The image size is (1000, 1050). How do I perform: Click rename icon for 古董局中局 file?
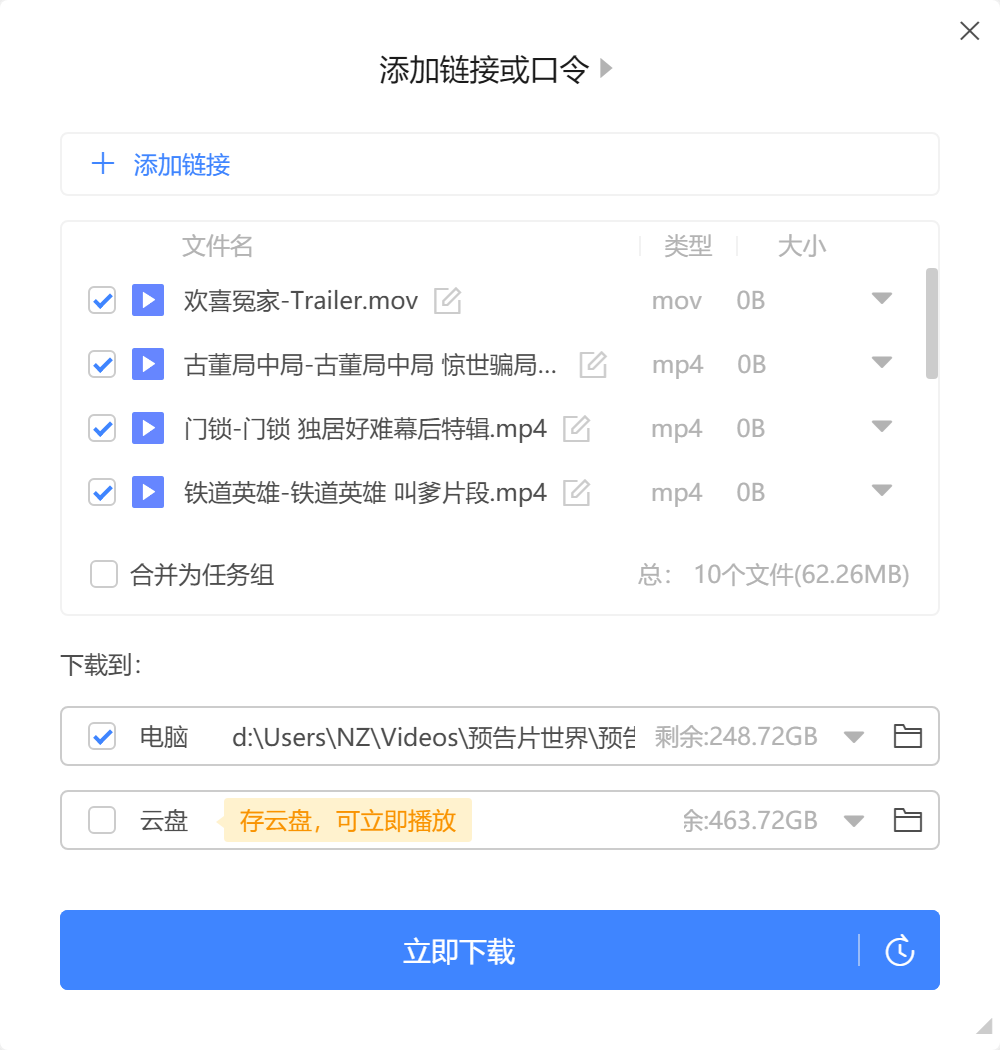point(593,365)
